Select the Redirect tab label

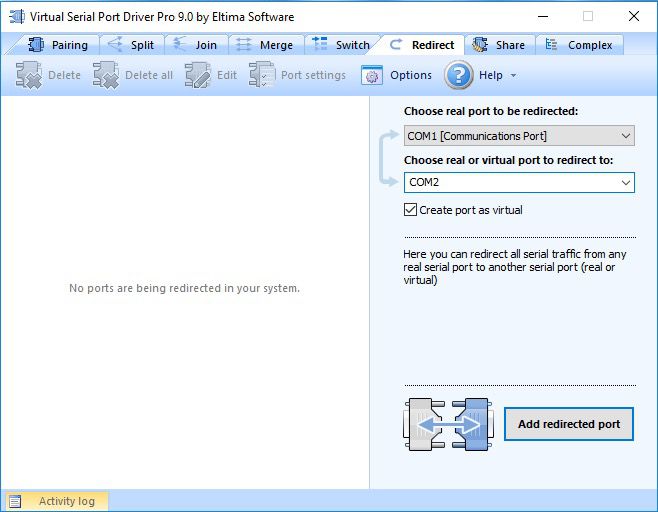point(433,45)
